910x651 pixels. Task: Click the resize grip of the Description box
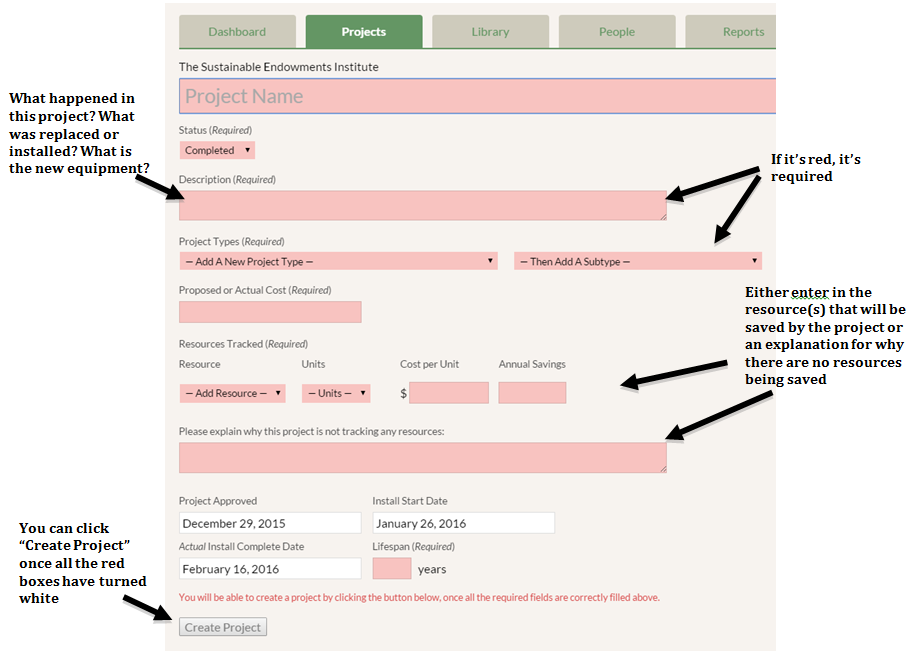coord(663,216)
